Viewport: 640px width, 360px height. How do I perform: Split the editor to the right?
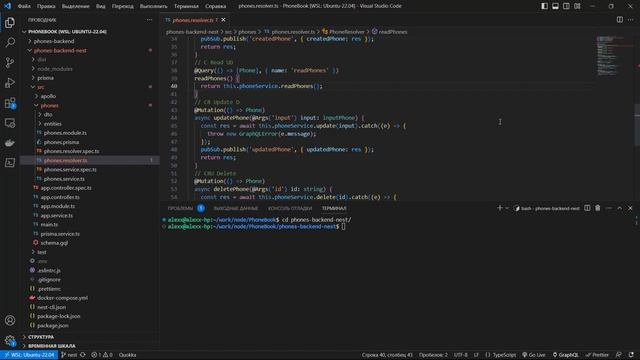point(620,20)
